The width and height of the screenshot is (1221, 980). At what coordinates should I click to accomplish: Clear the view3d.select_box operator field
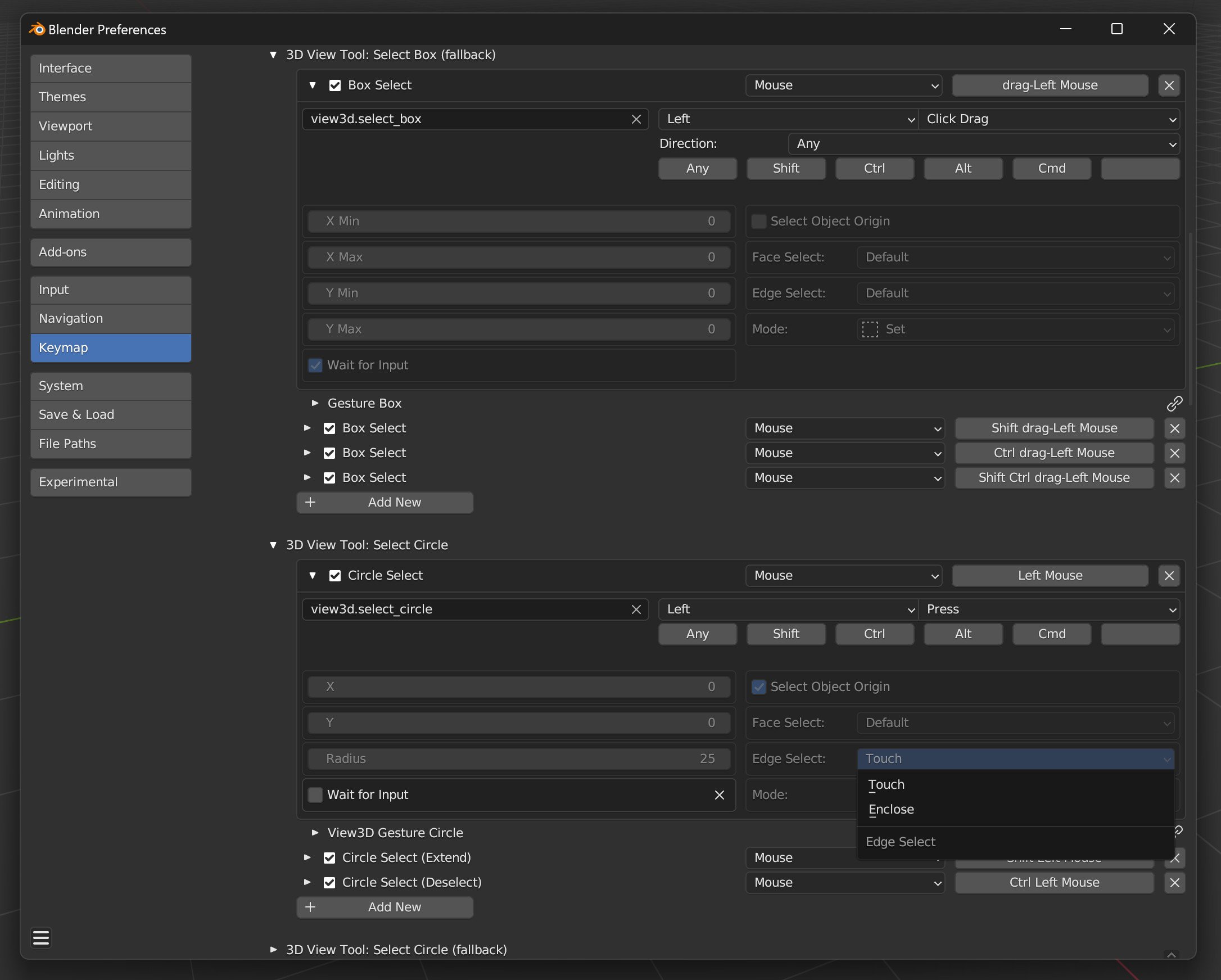pyautogui.click(x=636, y=119)
